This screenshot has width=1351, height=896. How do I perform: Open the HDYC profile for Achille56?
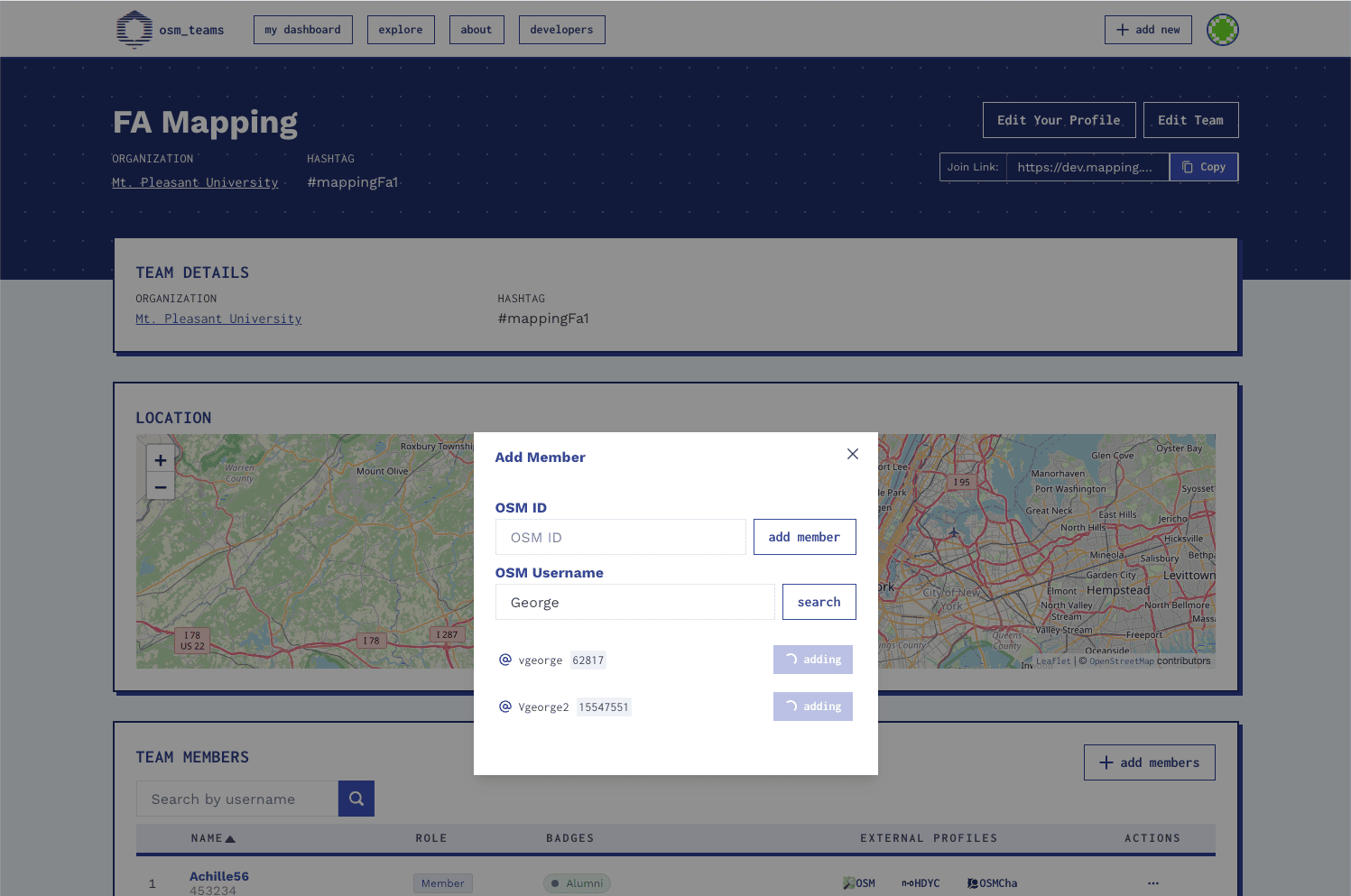pyautogui.click(x=920, y=882)
